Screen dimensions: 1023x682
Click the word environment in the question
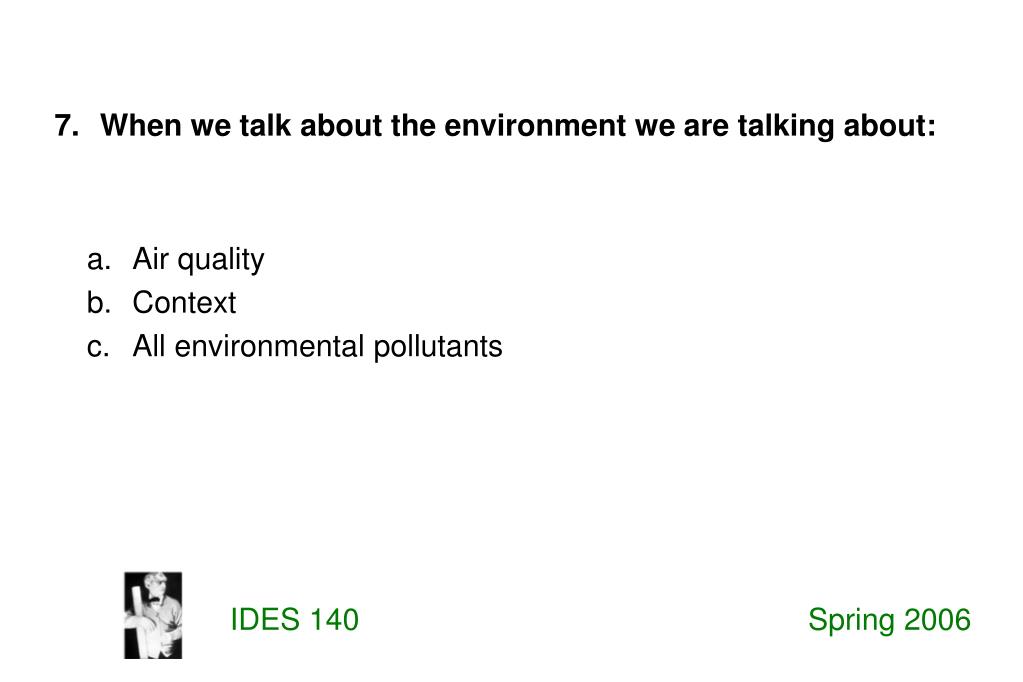point(535,125)
